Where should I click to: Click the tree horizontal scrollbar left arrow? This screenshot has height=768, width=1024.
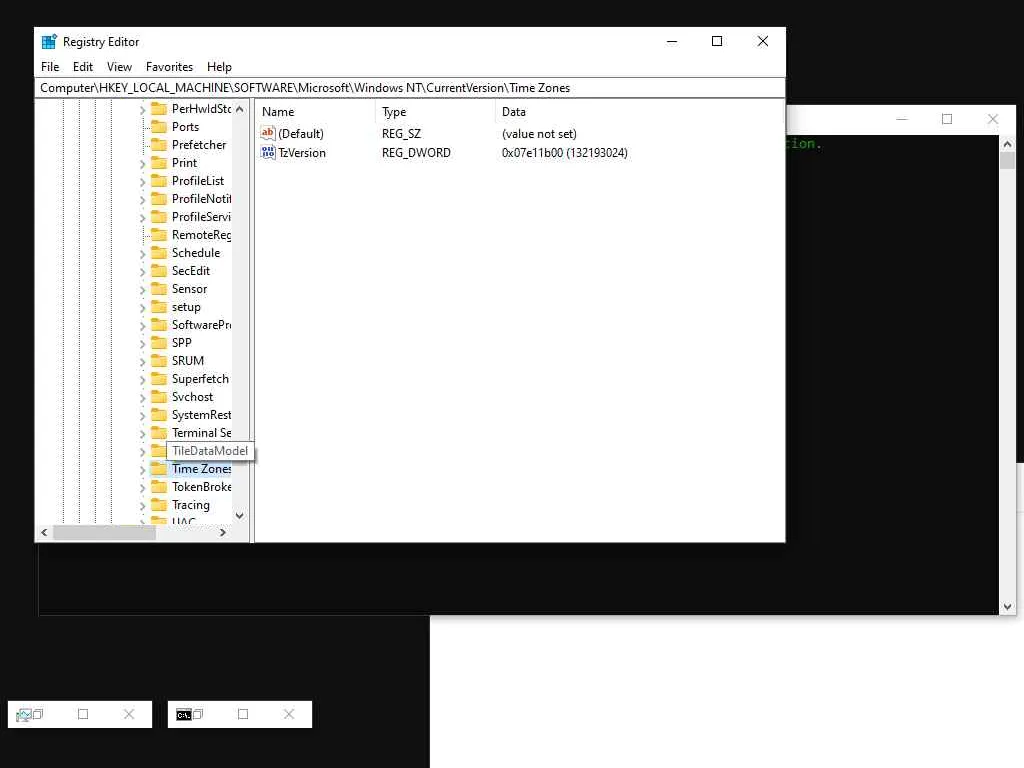(x=44, y=532)
